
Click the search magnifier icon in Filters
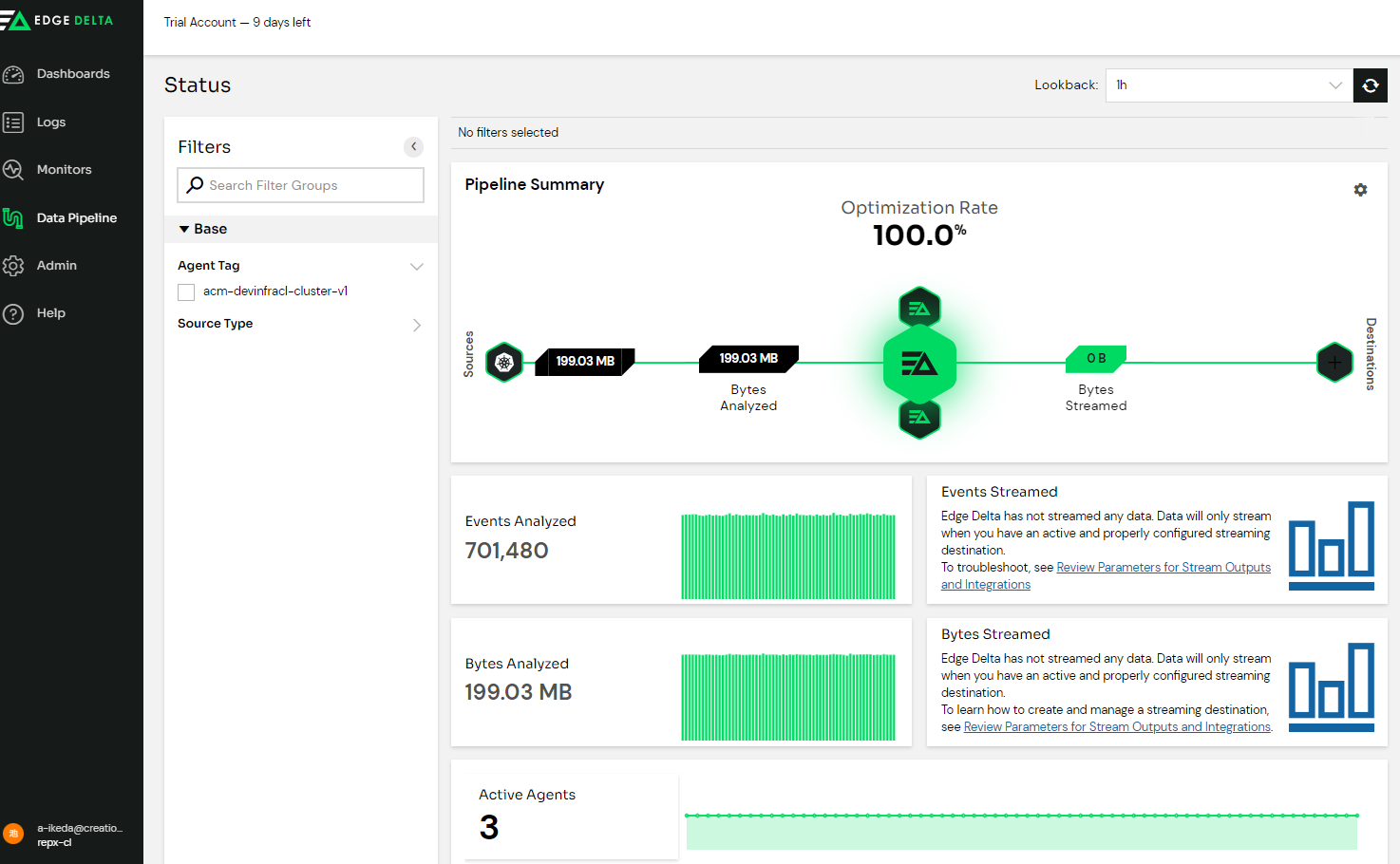(x=195, y=185)
